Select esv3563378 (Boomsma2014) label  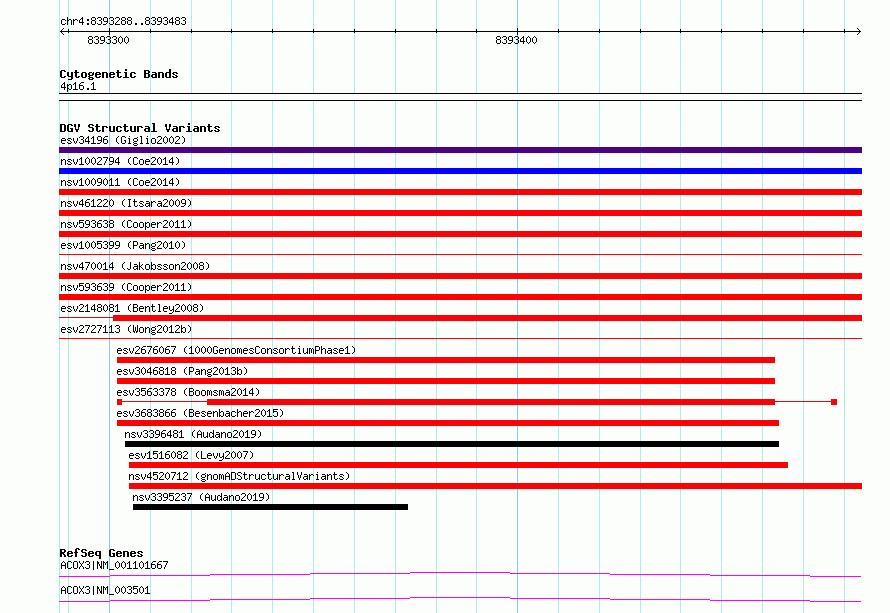tap(188, 392)
